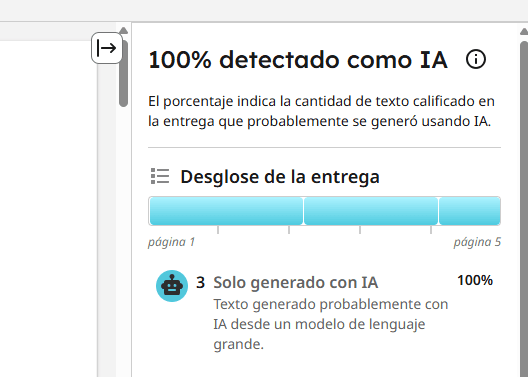This screenshot has height=377, width=528.
Task: Click the Desglose de la entrega heading
Action: [x=280, y=177]
